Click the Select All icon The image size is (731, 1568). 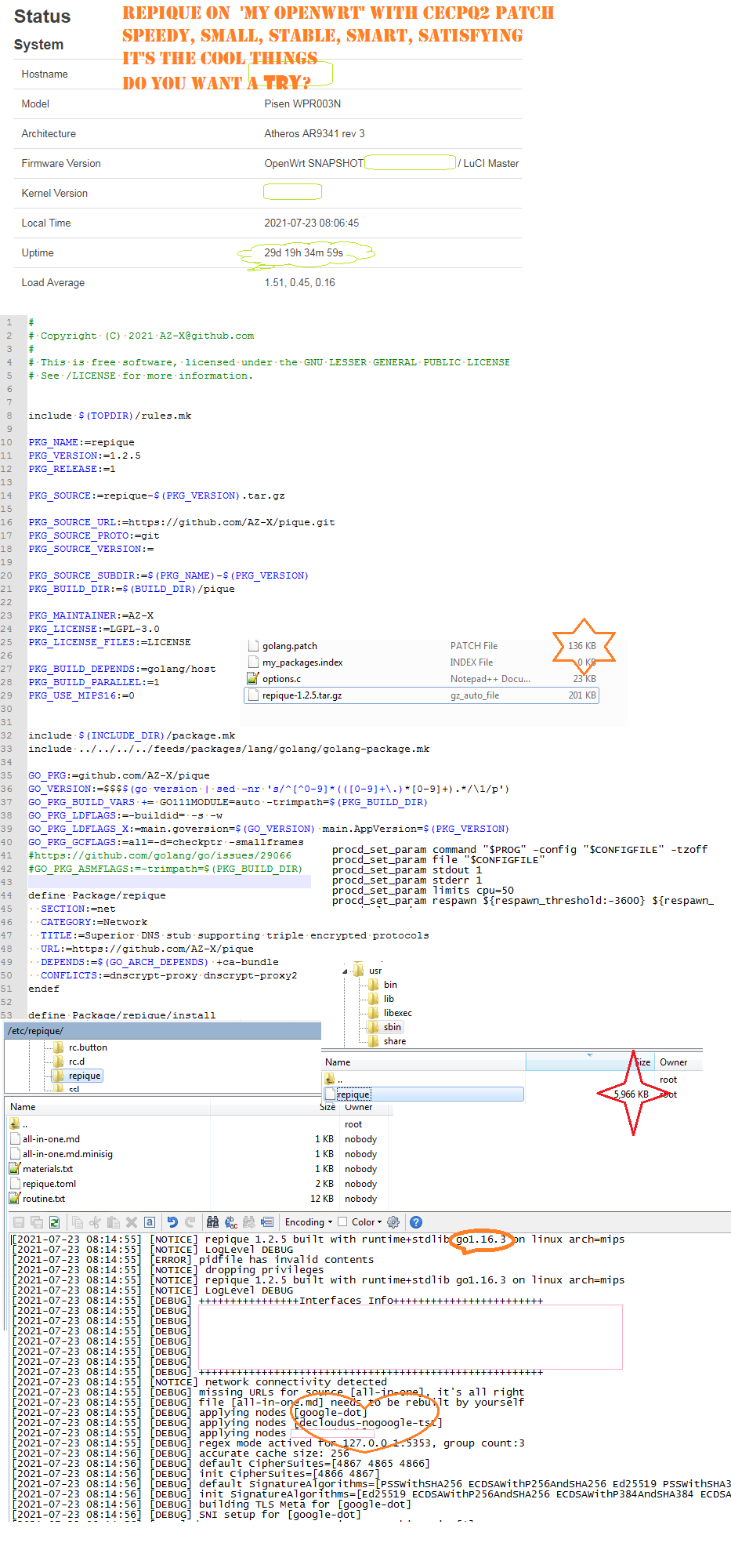click(x=150, y=1221)
